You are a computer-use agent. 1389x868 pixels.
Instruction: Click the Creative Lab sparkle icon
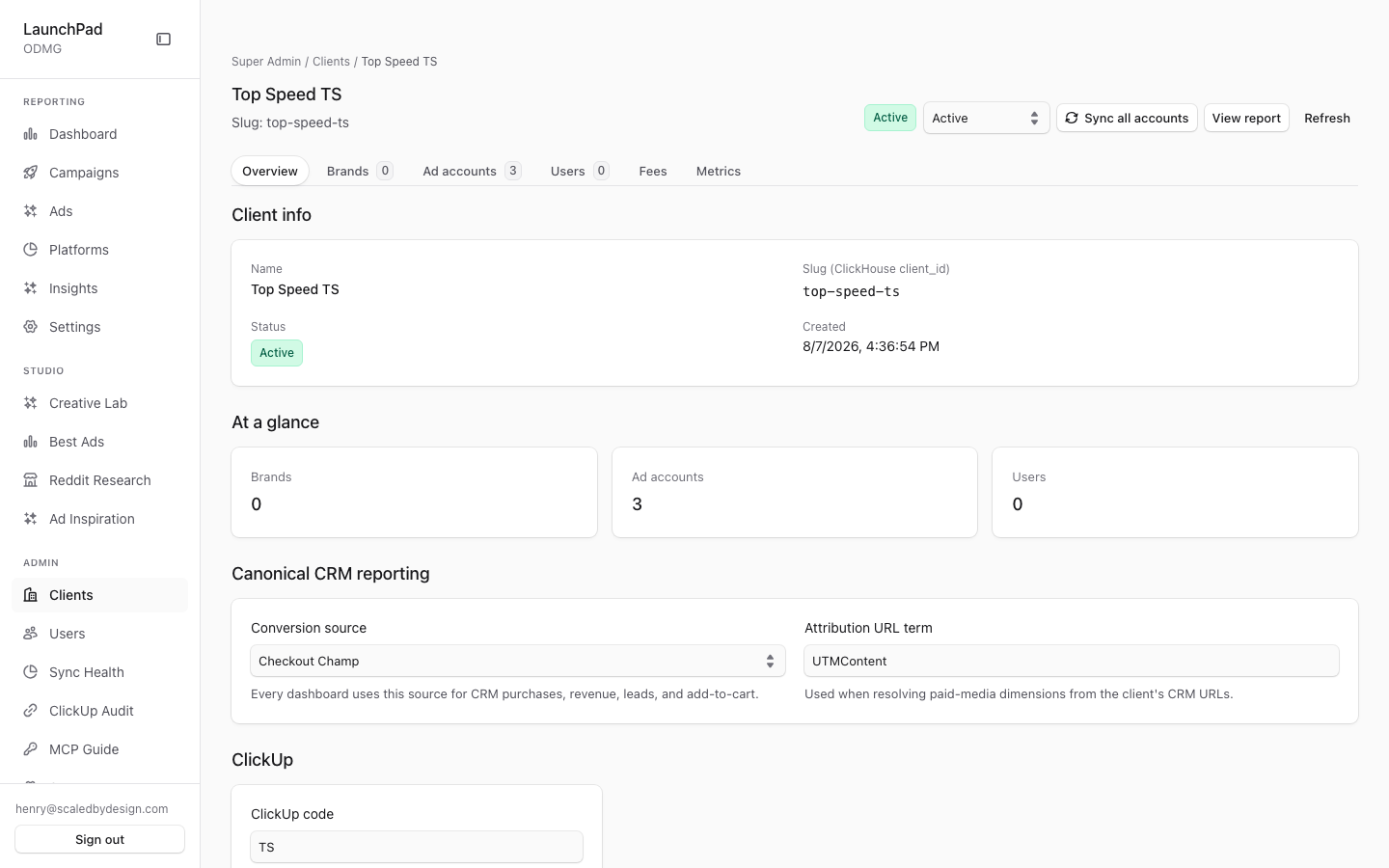point(31,403)
